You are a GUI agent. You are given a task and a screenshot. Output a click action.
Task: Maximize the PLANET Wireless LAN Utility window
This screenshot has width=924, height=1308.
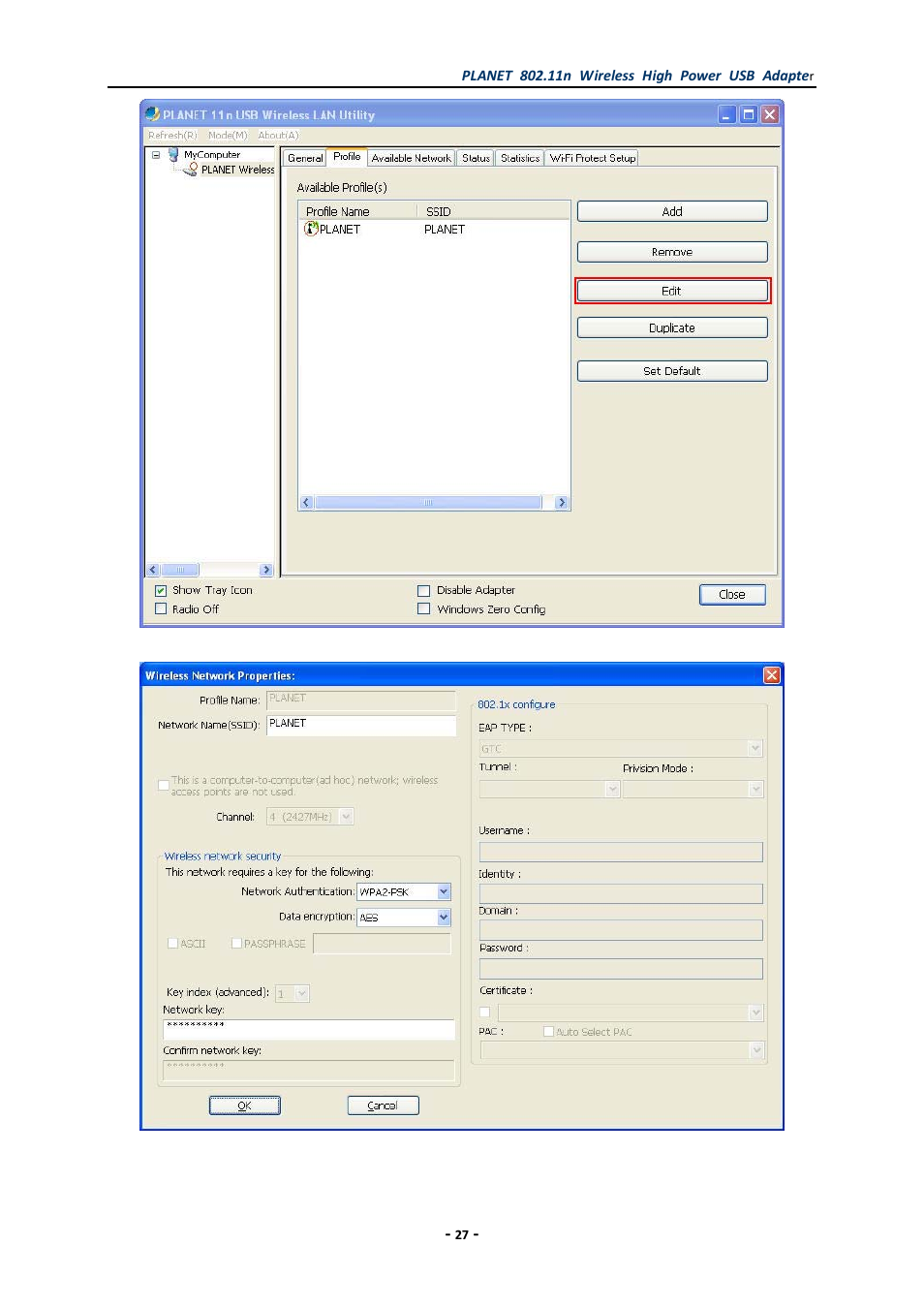point(748,114)
